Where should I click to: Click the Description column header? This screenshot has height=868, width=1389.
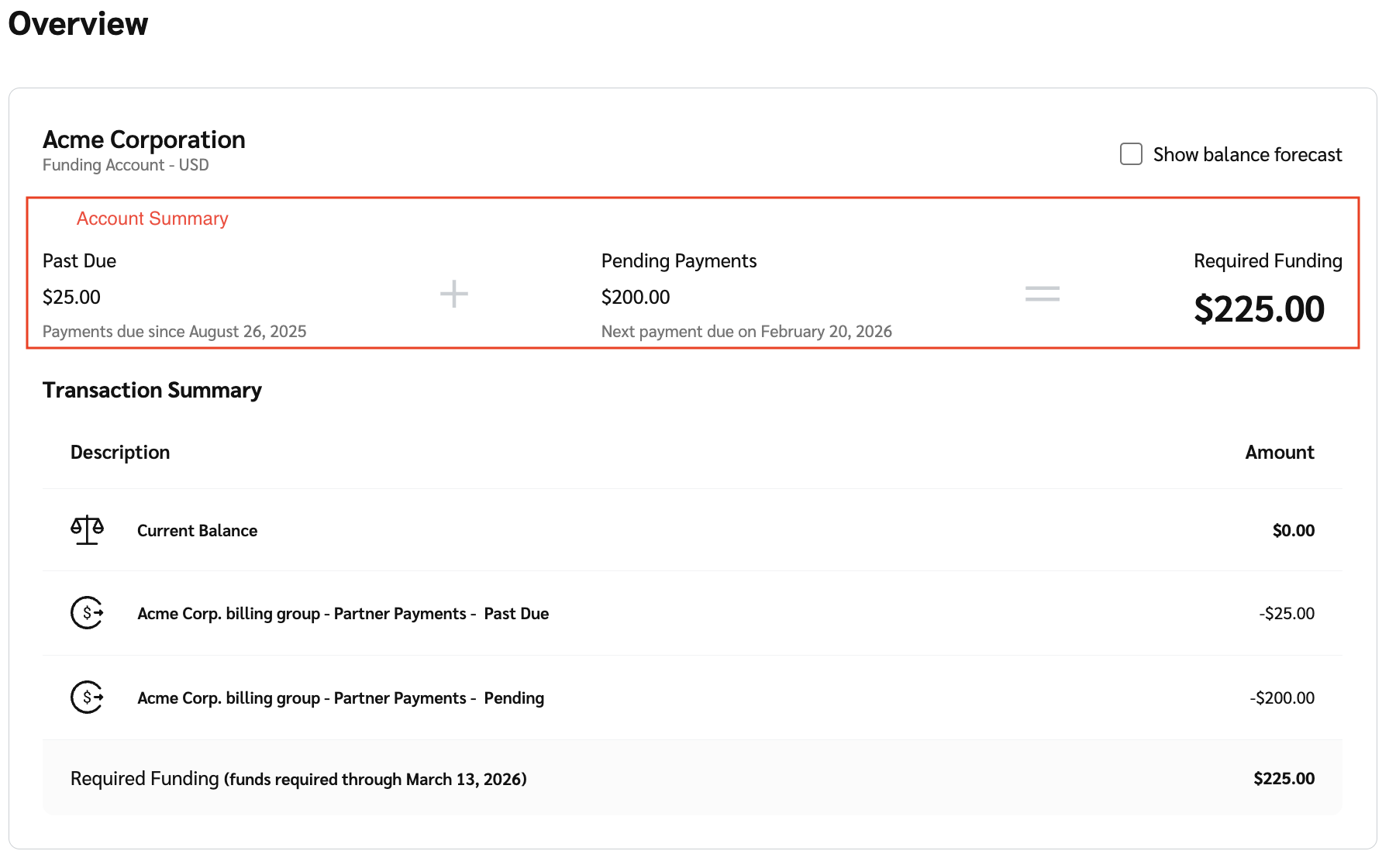pos(120,453)
